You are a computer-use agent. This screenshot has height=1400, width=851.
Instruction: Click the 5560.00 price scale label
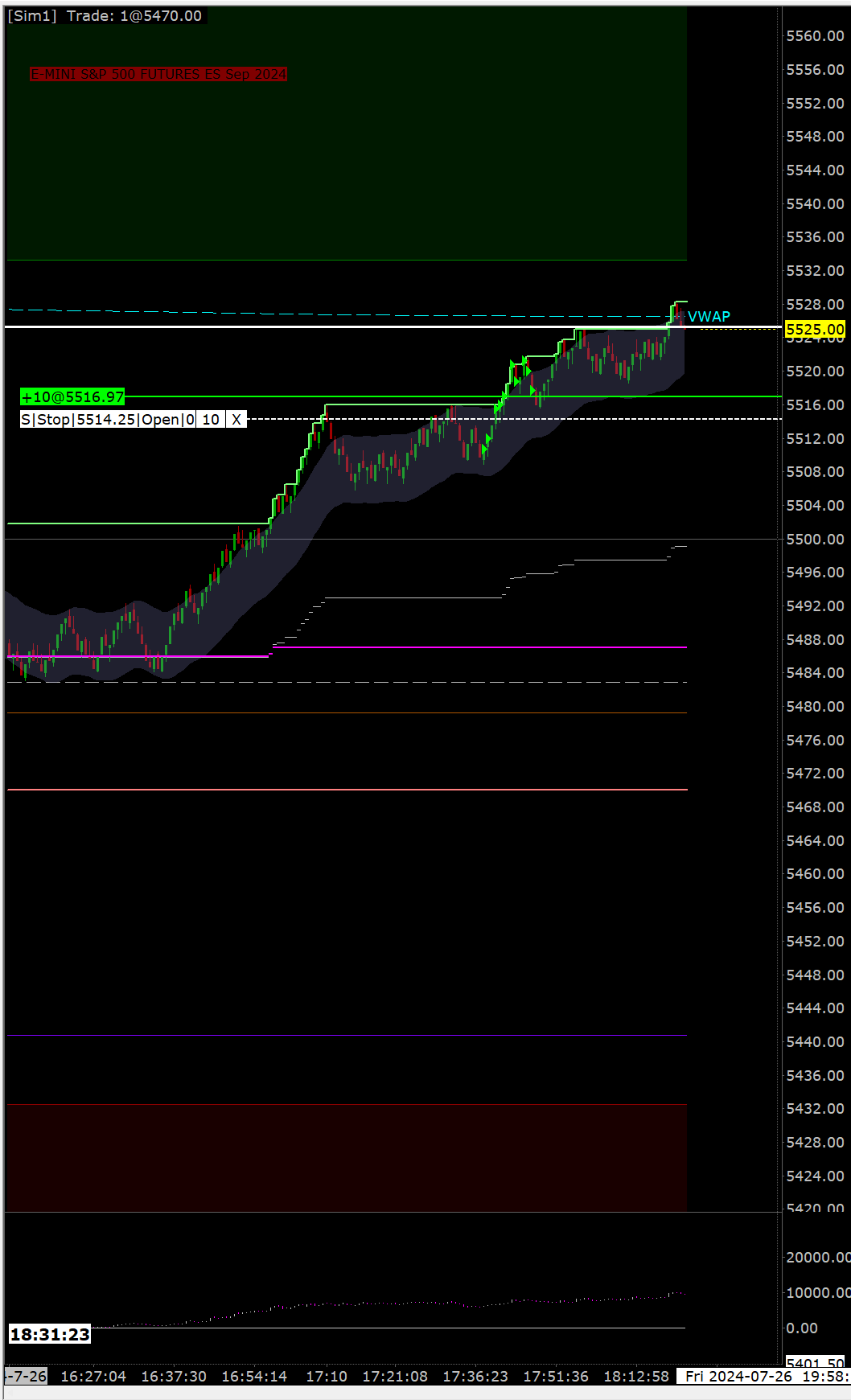pyautogui.click(x=815, y=36)
